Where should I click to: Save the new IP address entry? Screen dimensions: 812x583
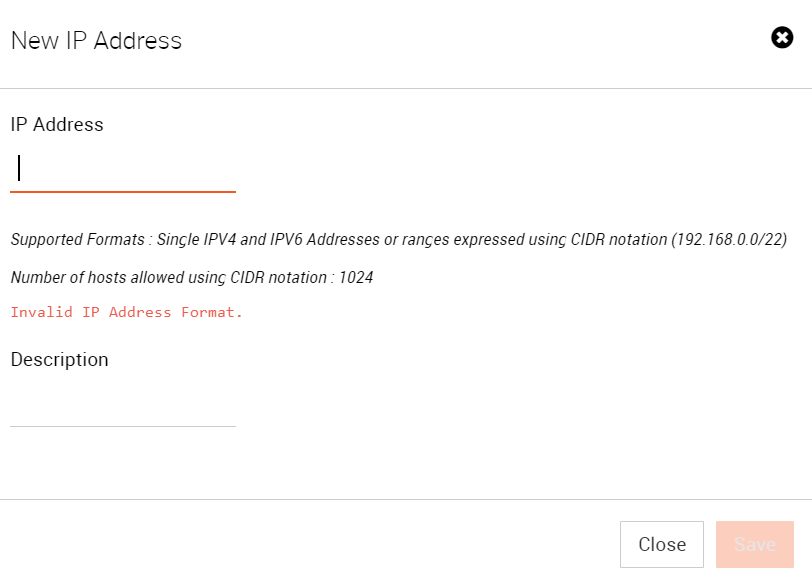pyautogui.click(x=755, y=544)
